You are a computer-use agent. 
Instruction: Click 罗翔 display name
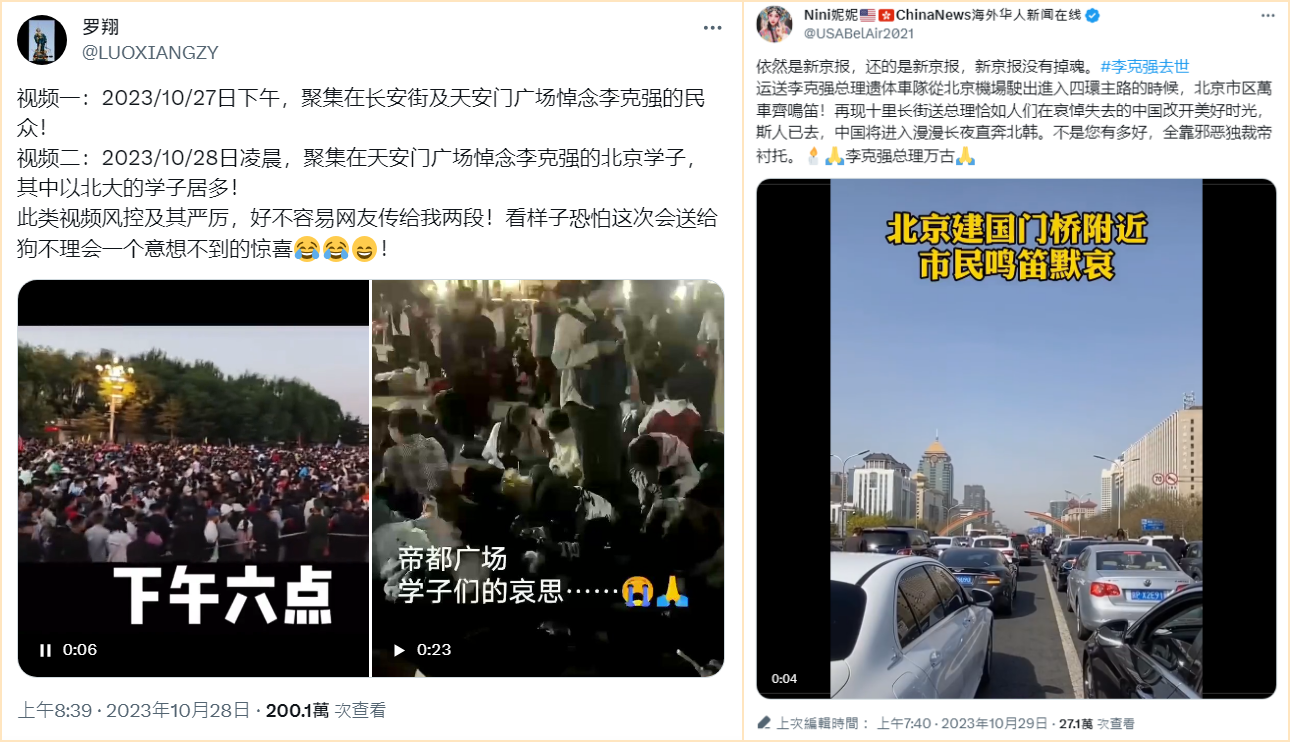pos(100,27)
